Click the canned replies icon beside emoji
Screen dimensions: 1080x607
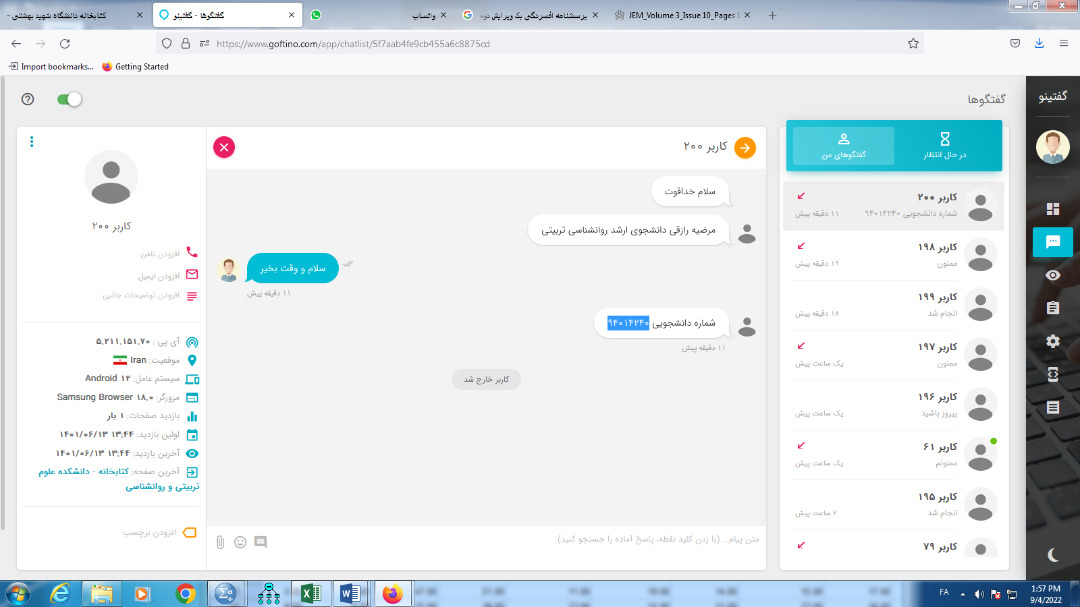pyautogui.click(x=260, y=542)
